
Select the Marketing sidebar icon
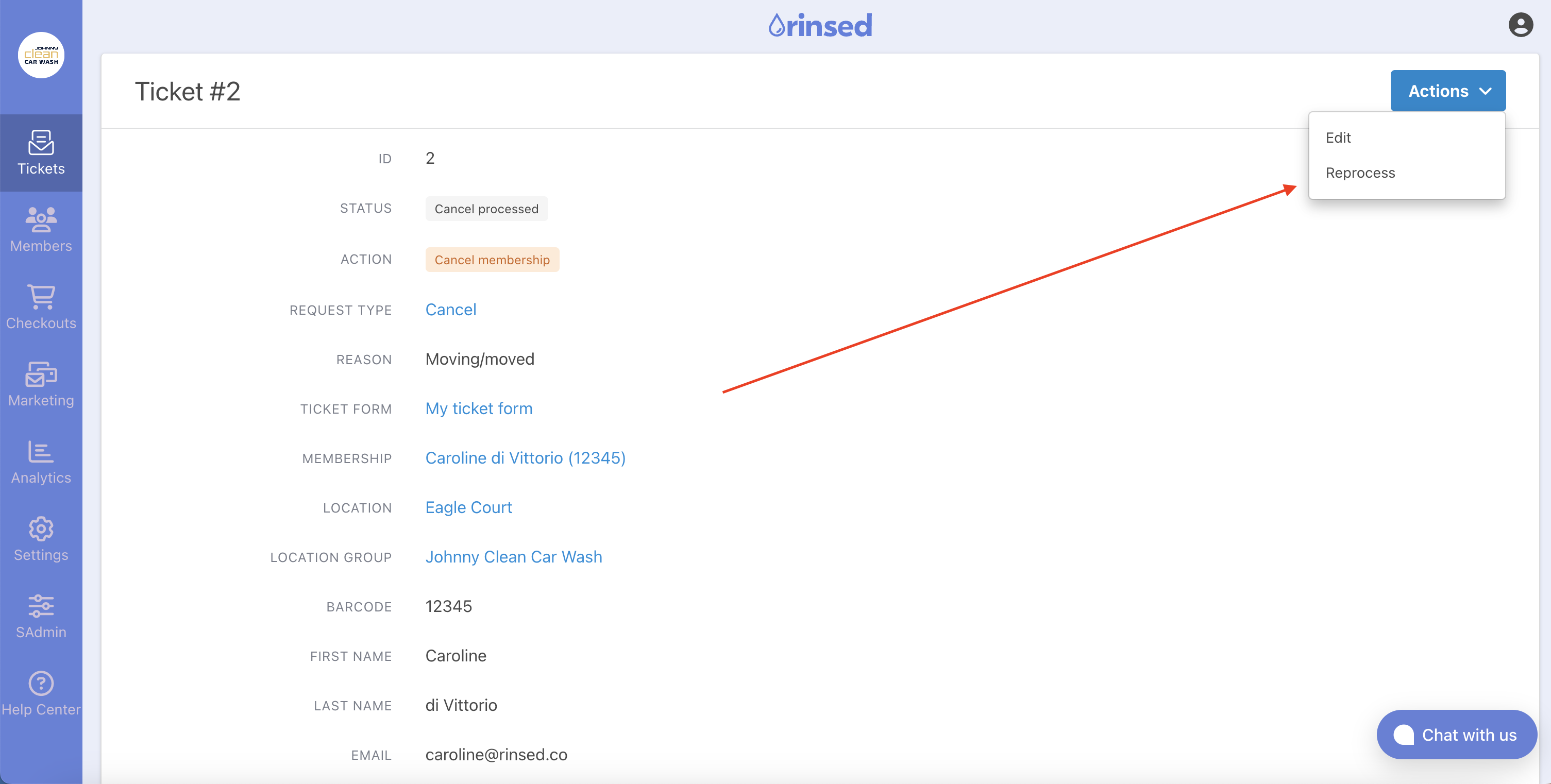tap(41, 374)
